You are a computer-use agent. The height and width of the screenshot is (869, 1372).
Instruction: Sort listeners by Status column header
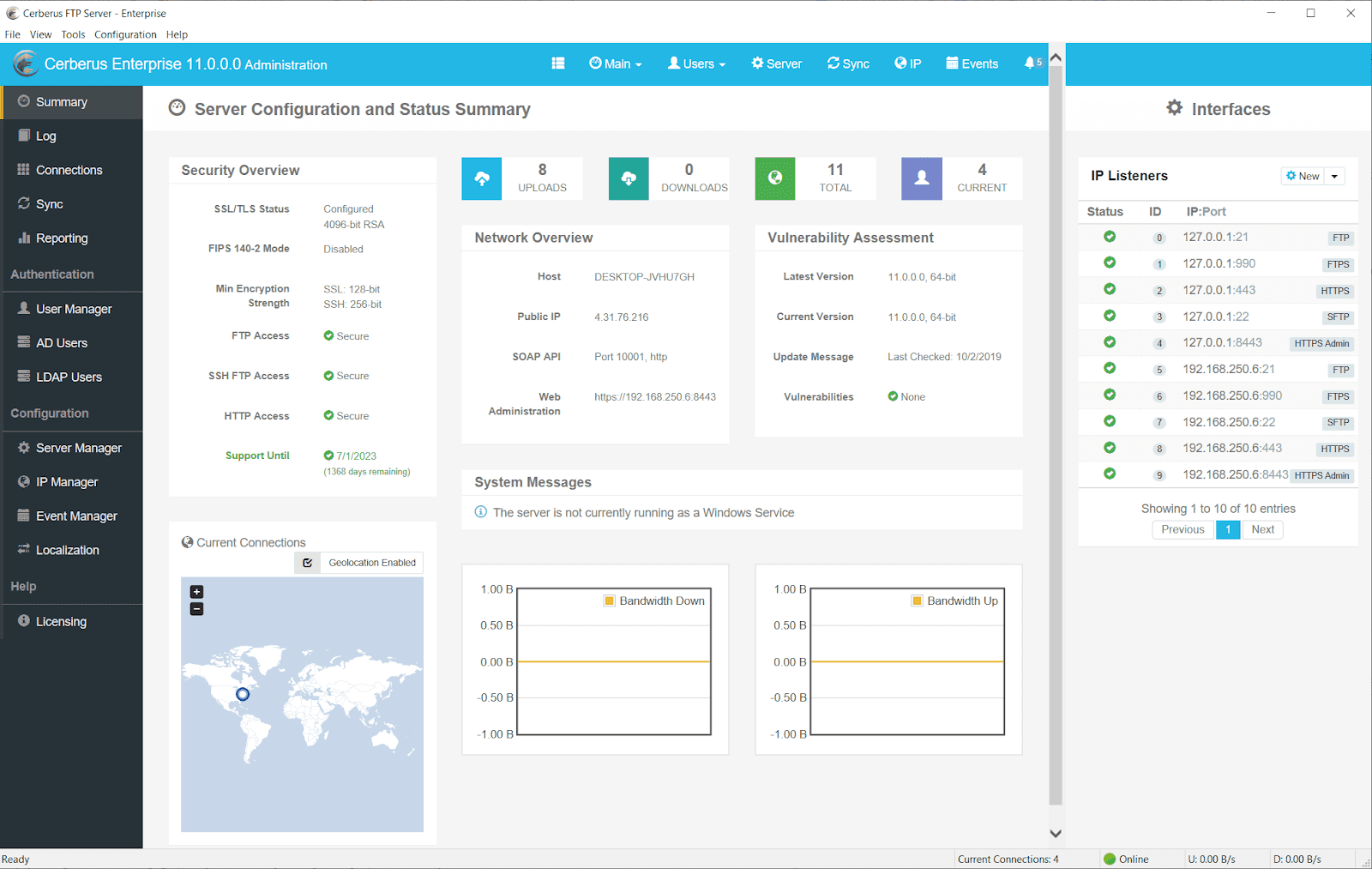1104,211
